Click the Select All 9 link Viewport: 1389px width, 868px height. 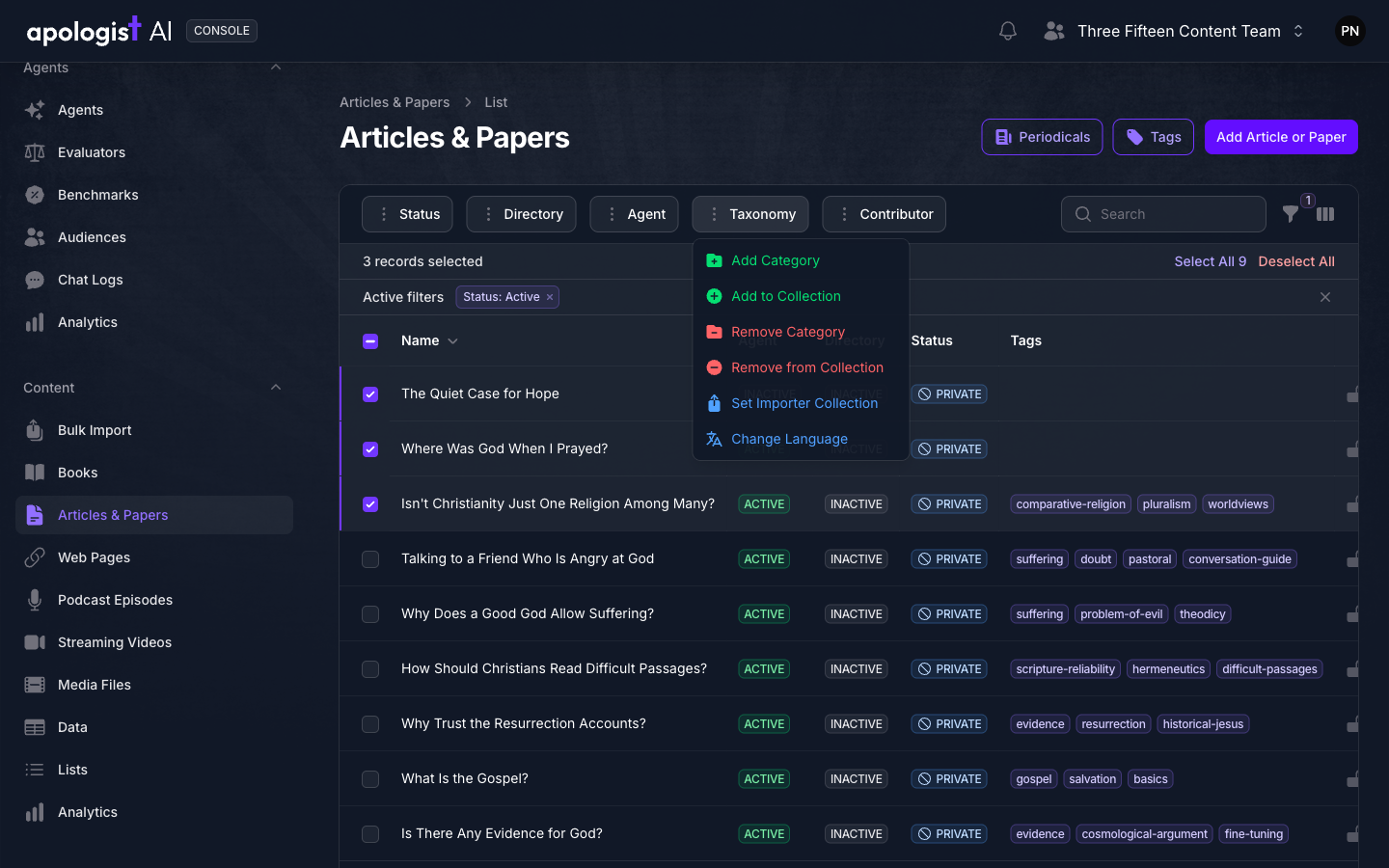click(1210, 261)
